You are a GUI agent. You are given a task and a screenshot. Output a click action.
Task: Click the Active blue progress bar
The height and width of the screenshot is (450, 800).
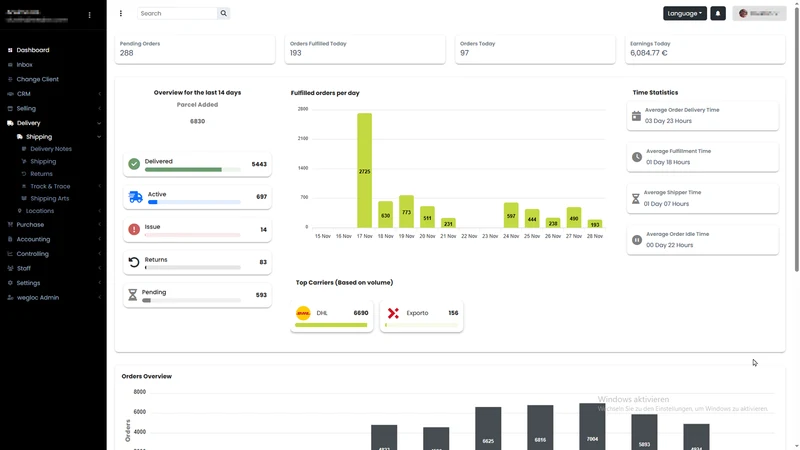coord(194,202)
